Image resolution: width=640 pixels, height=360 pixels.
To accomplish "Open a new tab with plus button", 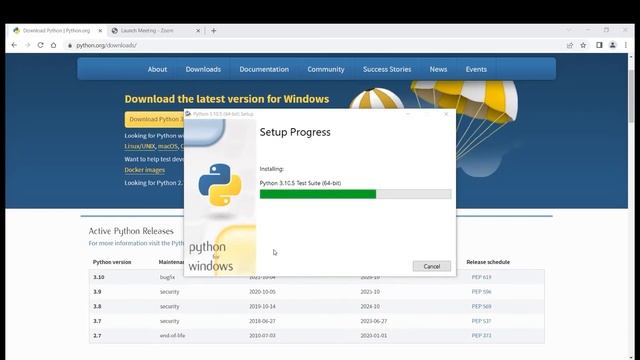I will [x=213, y=31].
